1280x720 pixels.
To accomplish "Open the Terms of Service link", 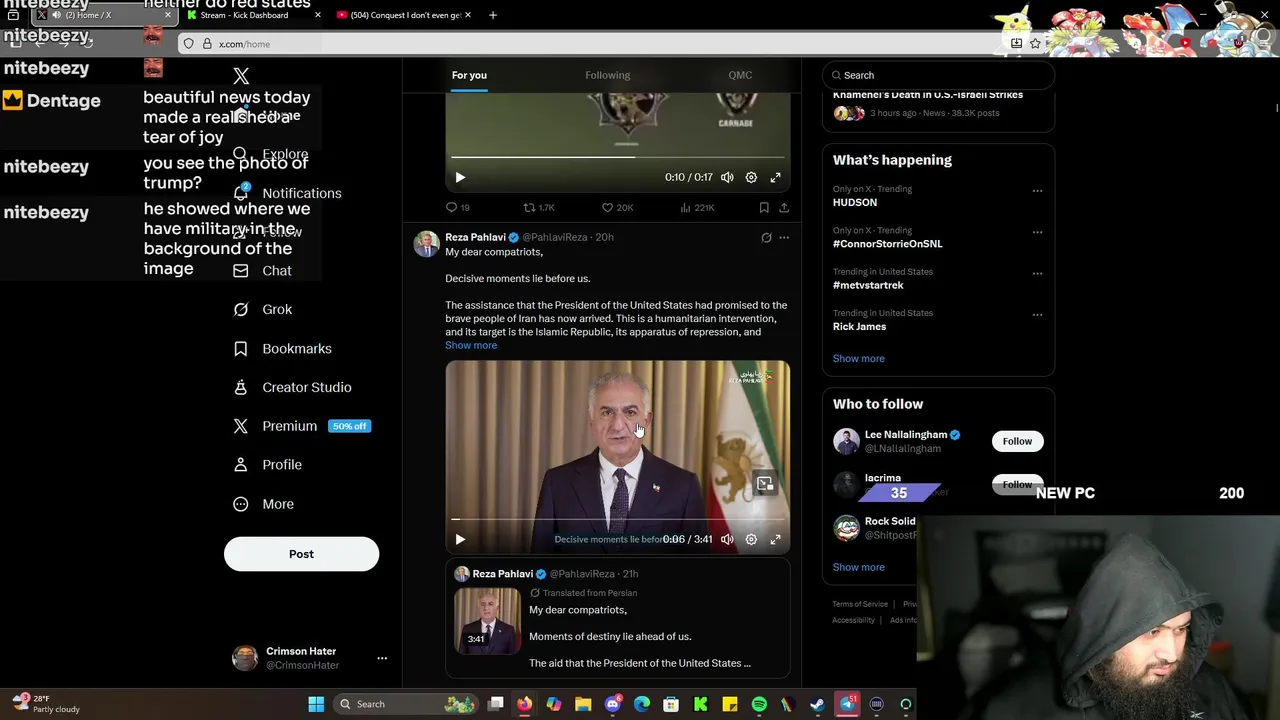I will pos(860,604).
